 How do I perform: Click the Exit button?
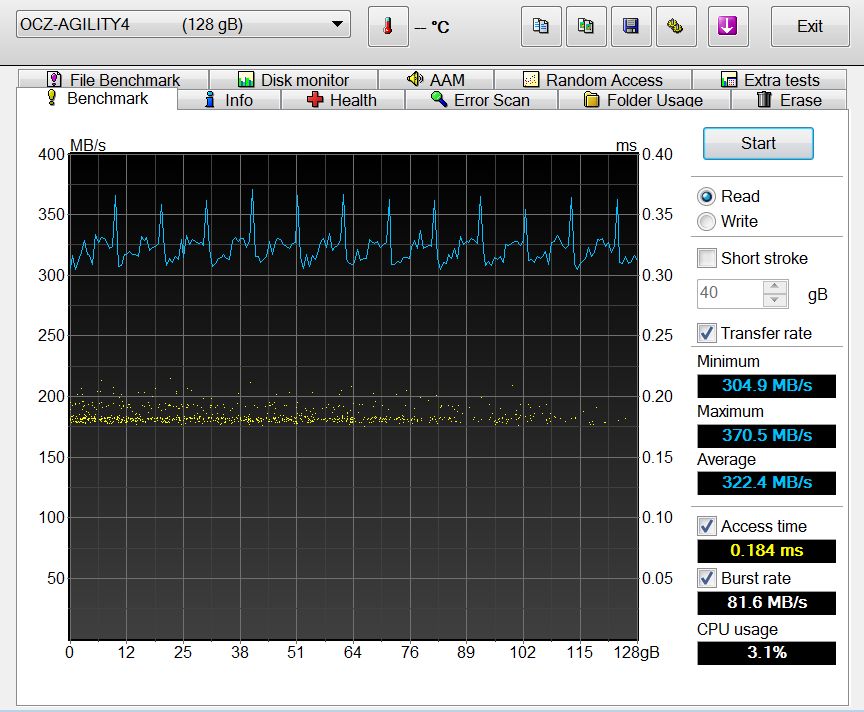click(x=810, y=27)
